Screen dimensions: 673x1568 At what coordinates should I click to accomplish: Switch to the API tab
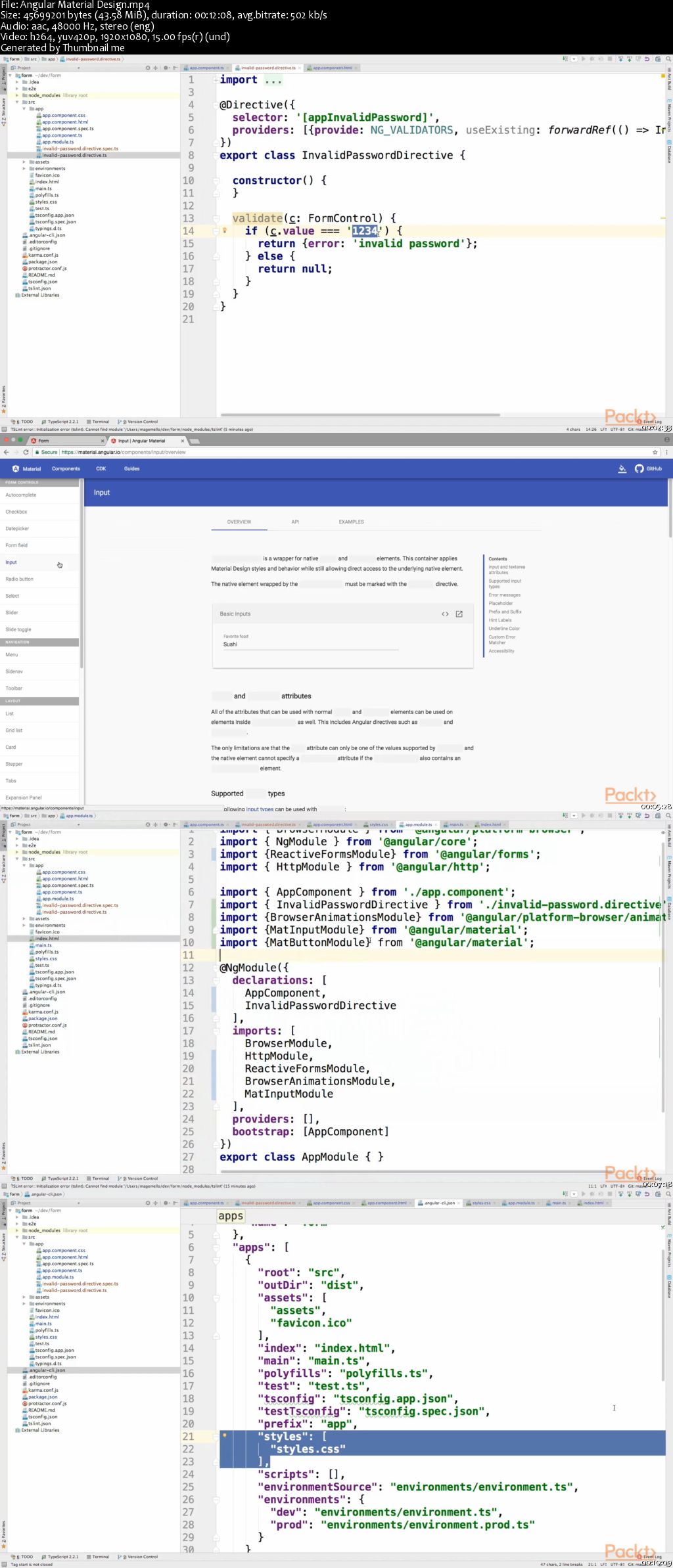[295, 522]
